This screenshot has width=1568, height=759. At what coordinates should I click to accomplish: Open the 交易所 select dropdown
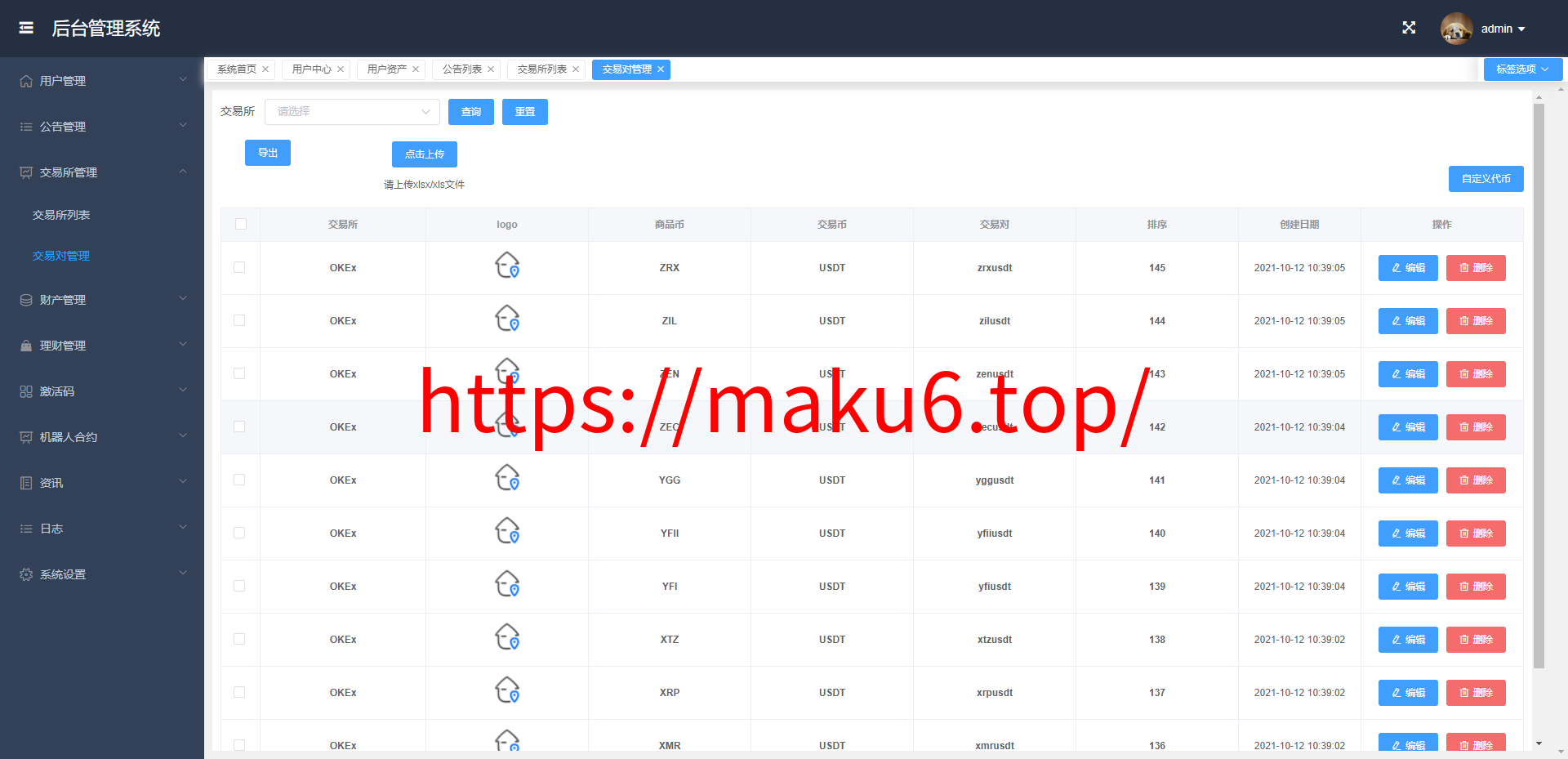352,112
